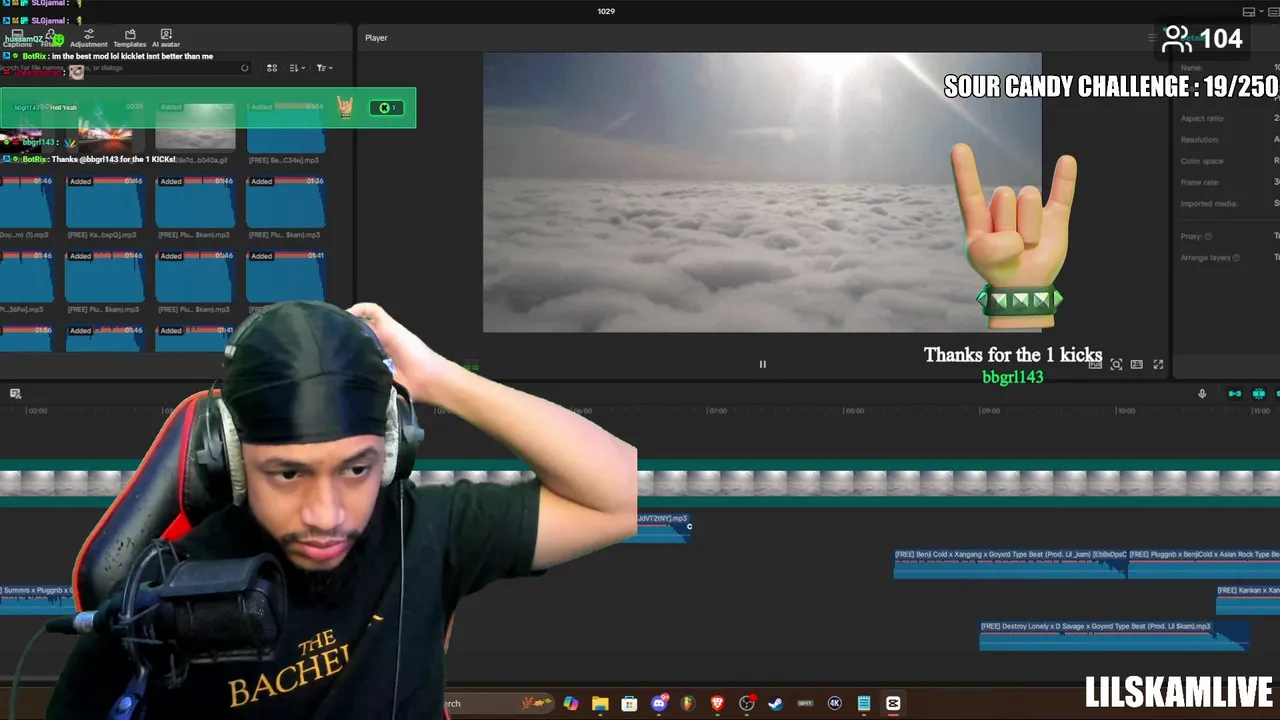Viewport: 1280px width, 720px height.
Task: Toggle main track magnet on timeline
Action: coord(1235,394)
